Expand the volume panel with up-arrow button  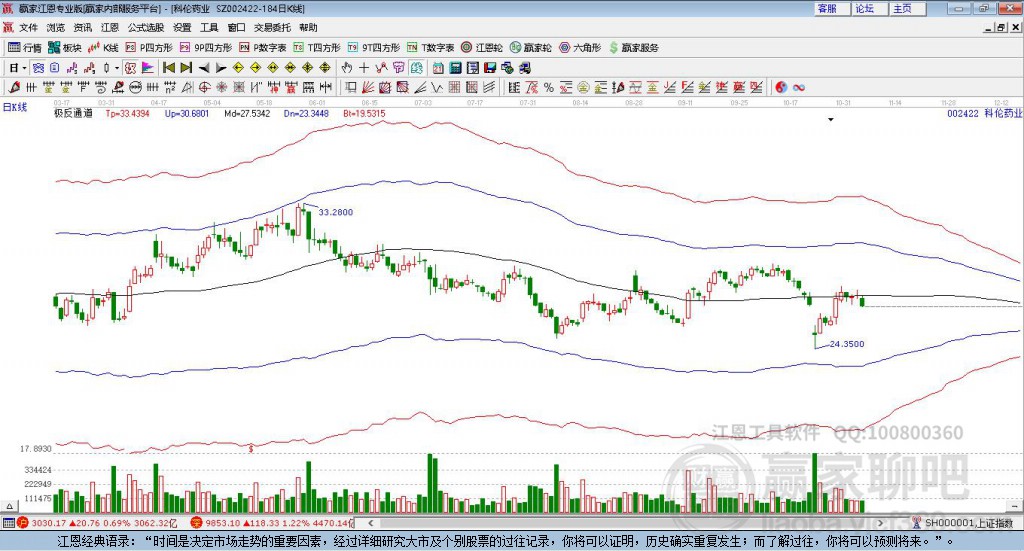coord(9,506)
